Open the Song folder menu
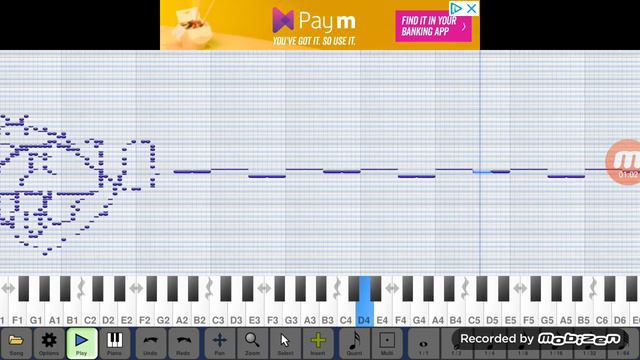Viewport: 640px width, 360px height. click(x=16, y=343)
